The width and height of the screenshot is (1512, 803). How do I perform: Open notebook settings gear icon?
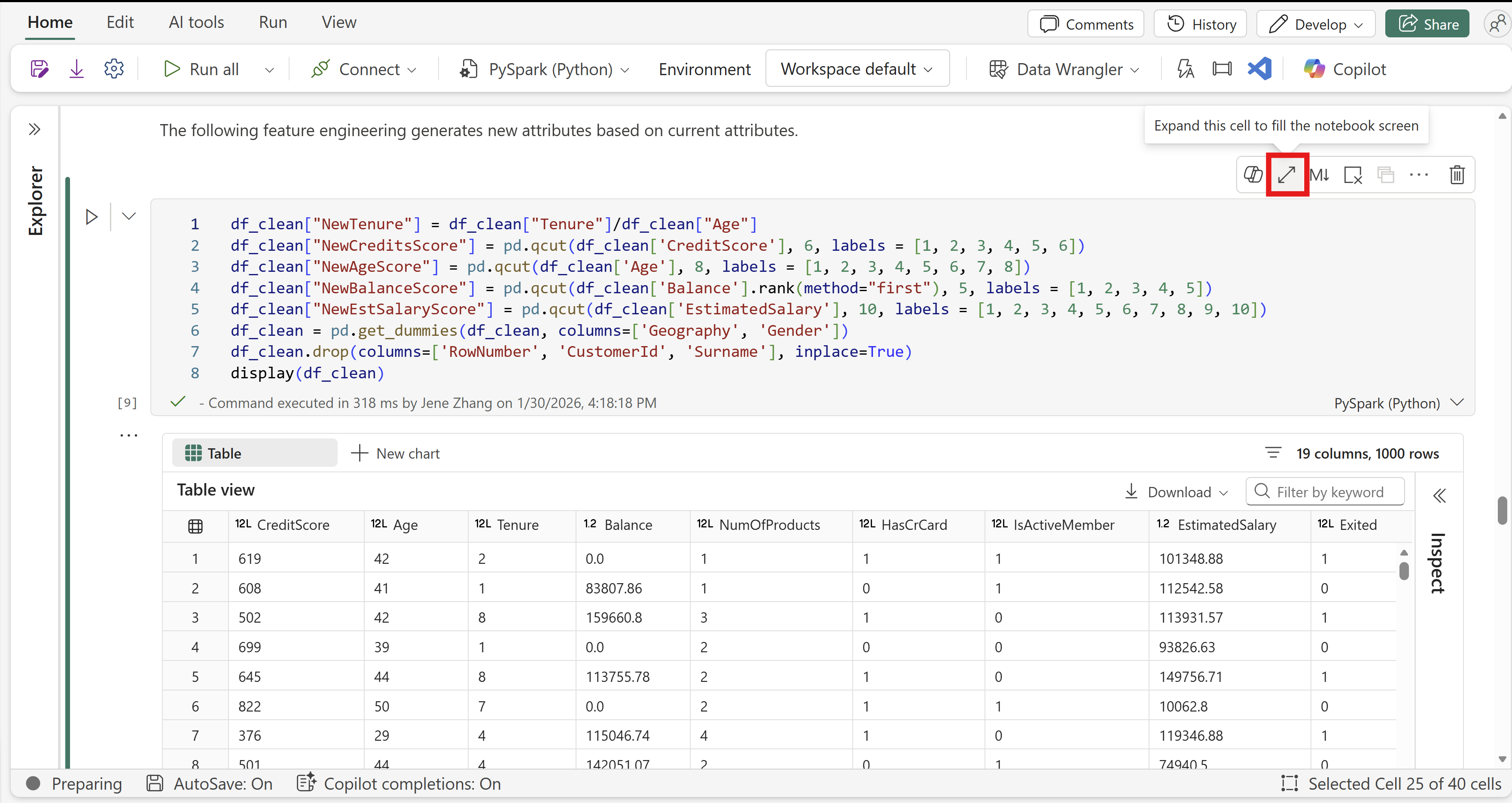pos(114,69)
